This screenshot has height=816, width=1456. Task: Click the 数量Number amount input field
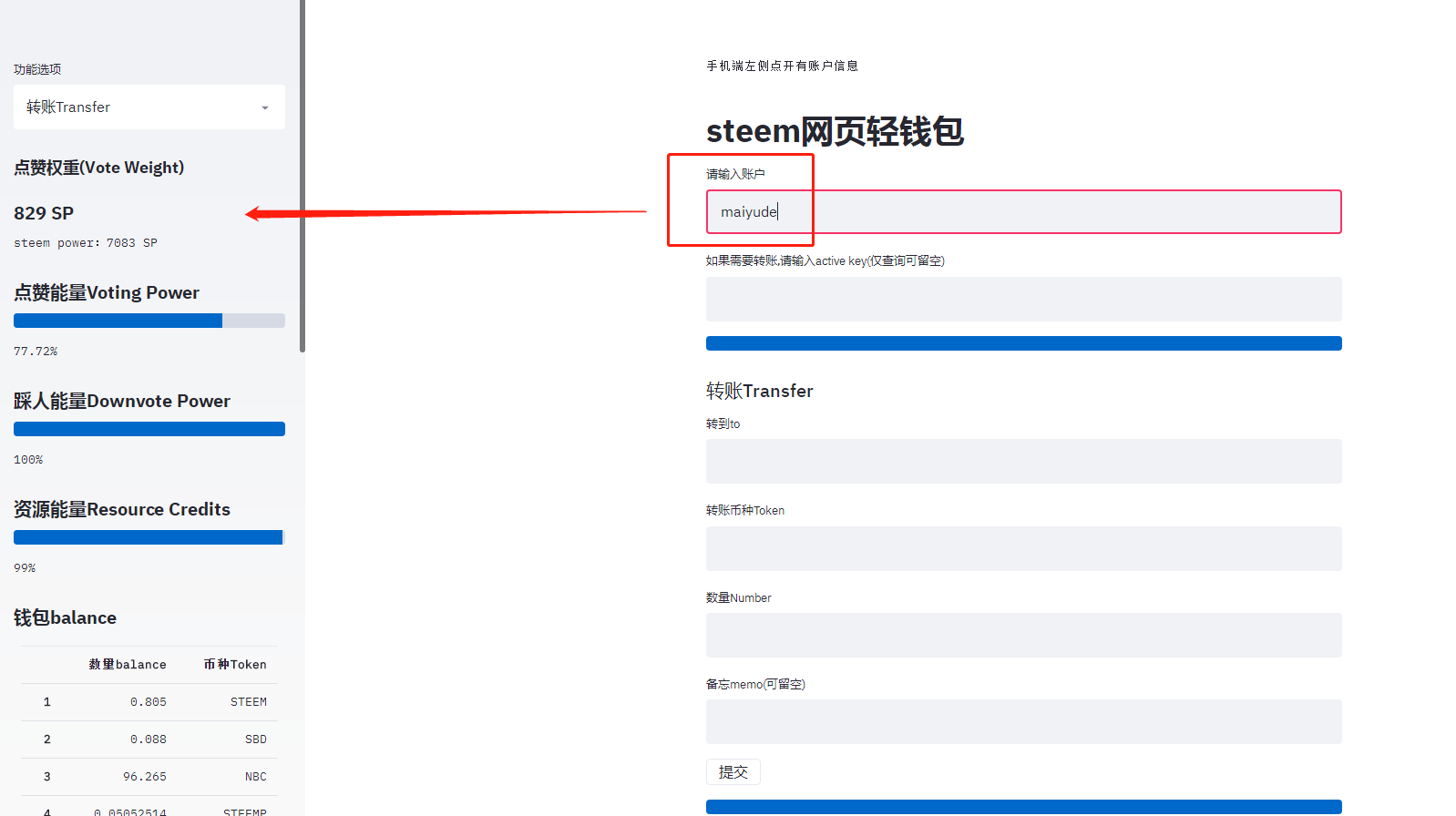click(1023, 635)
